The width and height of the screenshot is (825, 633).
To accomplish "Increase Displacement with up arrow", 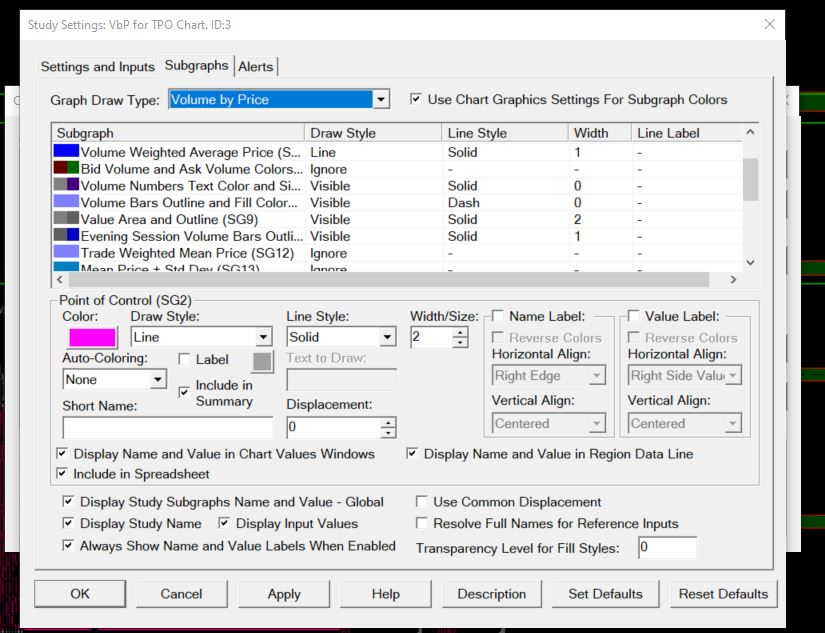I will click(x=388, y=423).
